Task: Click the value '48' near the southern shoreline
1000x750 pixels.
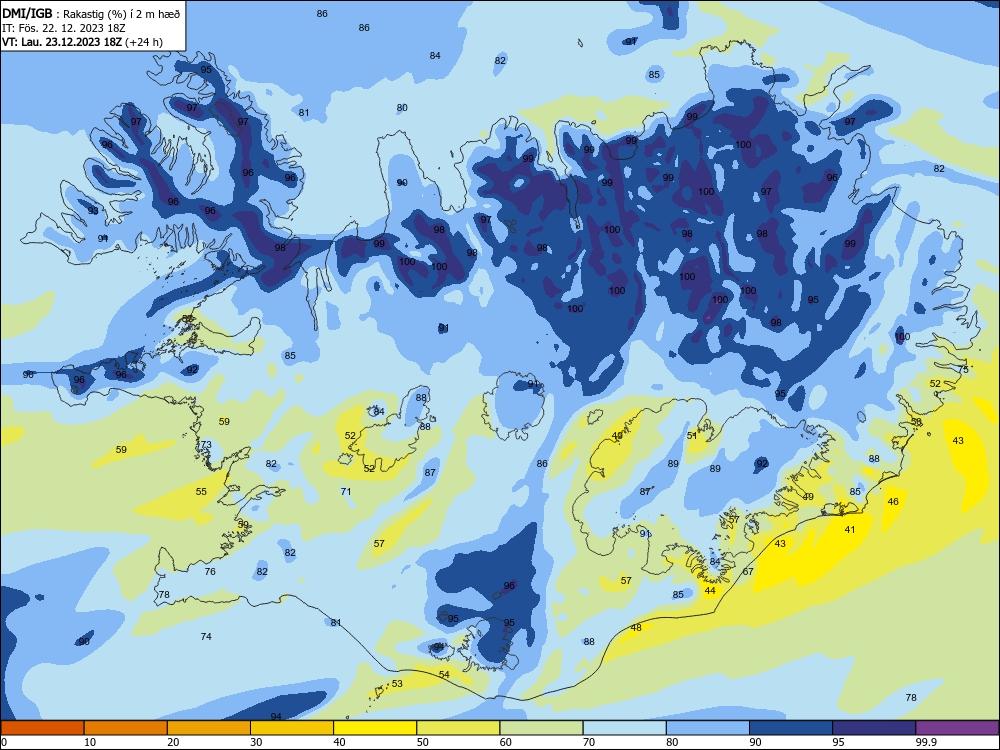Action: click(636, 628)
